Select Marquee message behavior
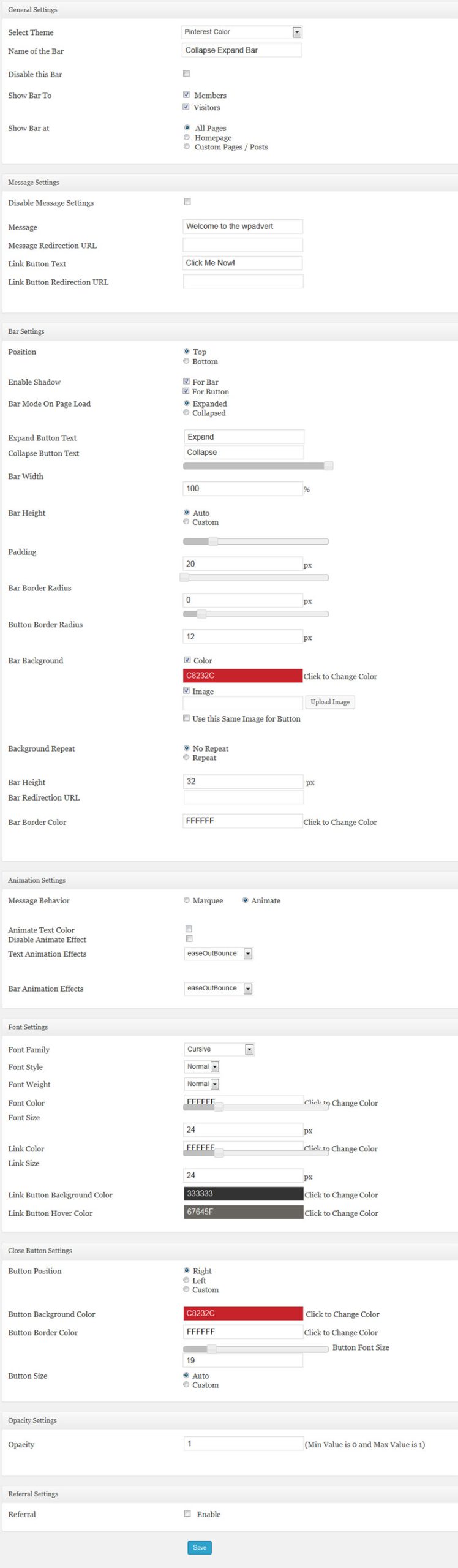This screenshot has height=1568, width=458. point(187,900)
